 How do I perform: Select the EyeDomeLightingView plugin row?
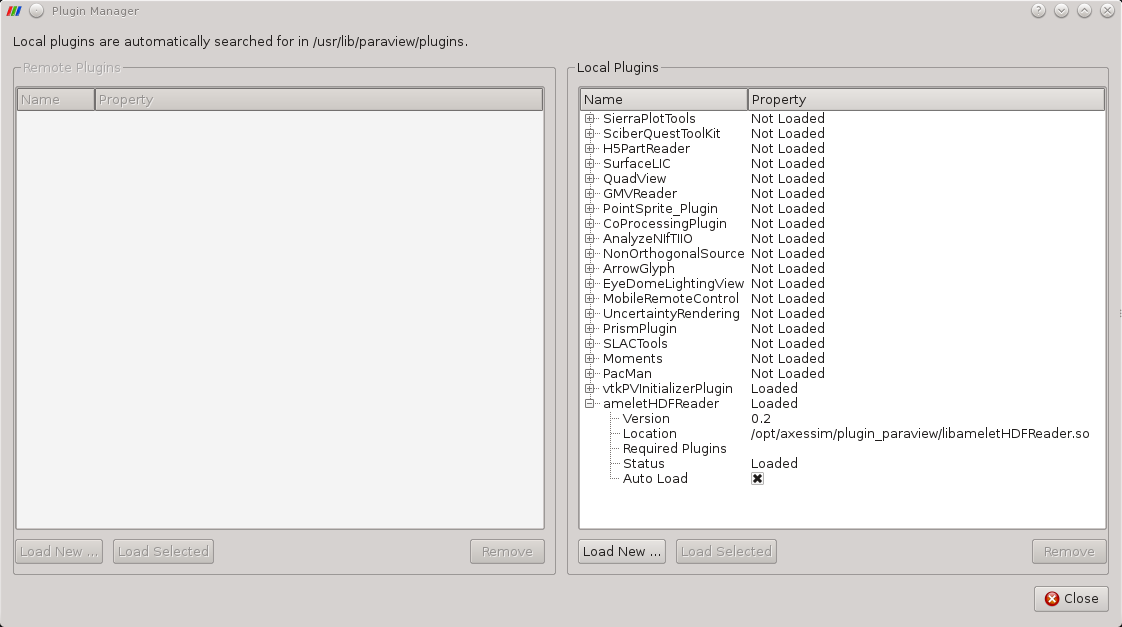click(x=842, y=283)
